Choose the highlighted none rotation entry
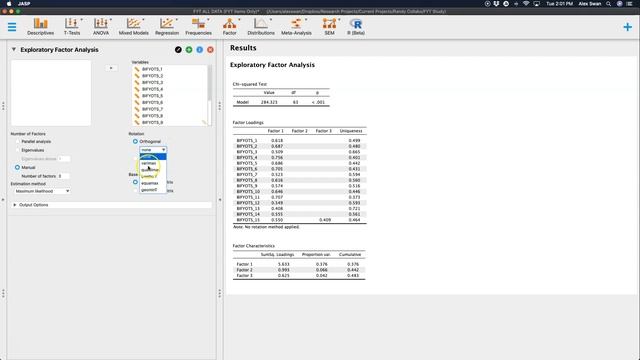Viewport: 640px width, 360px height. tap(153, 157)
